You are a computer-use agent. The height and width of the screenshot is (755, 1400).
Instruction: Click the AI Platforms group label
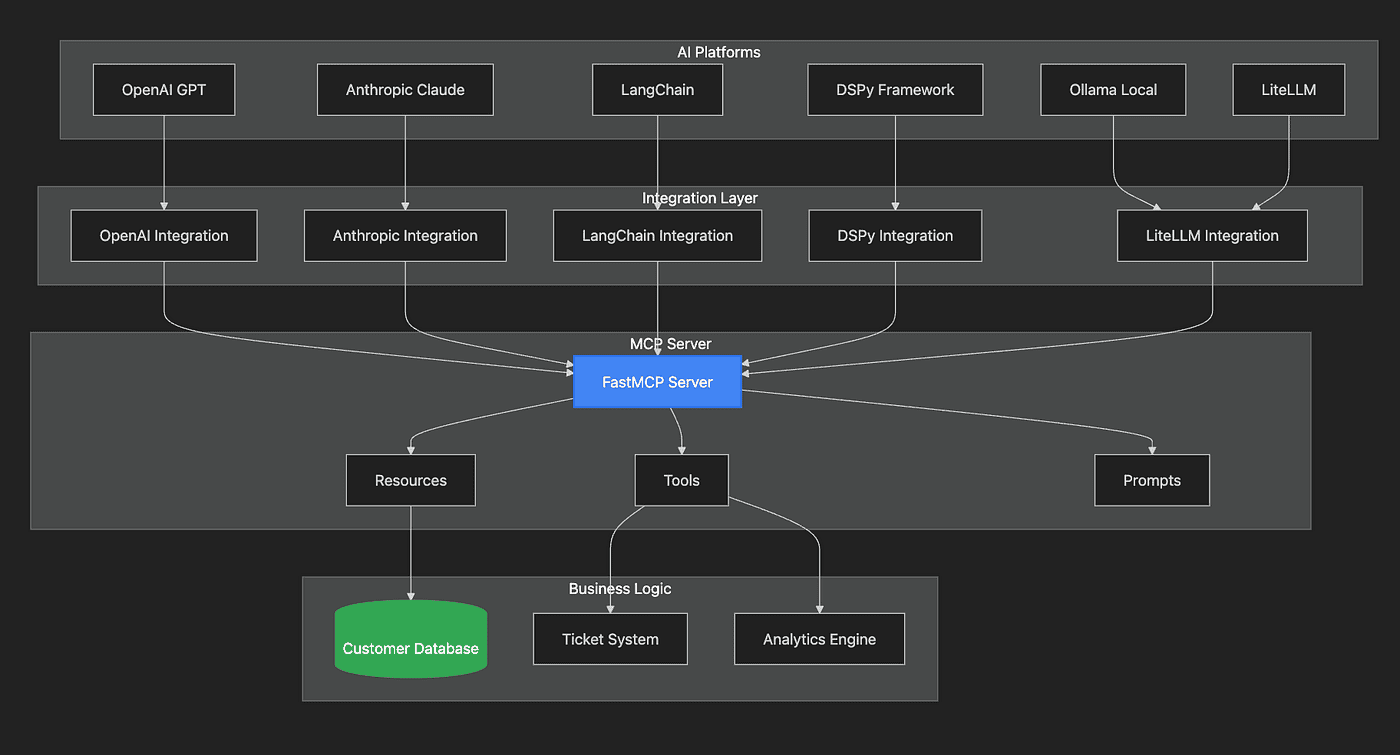point(718,52)
